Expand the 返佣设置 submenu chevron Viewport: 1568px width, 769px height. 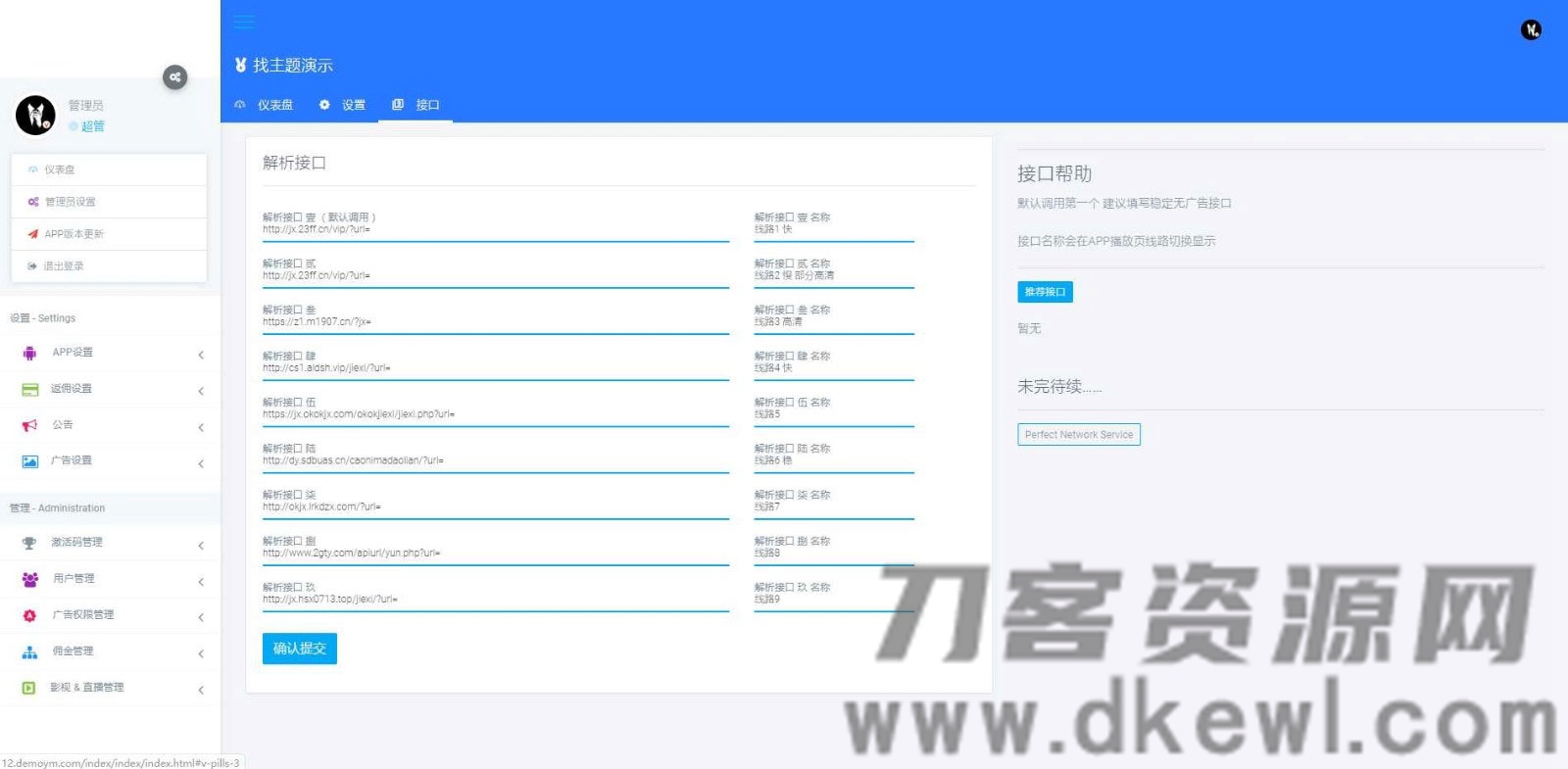coord(201,391)
